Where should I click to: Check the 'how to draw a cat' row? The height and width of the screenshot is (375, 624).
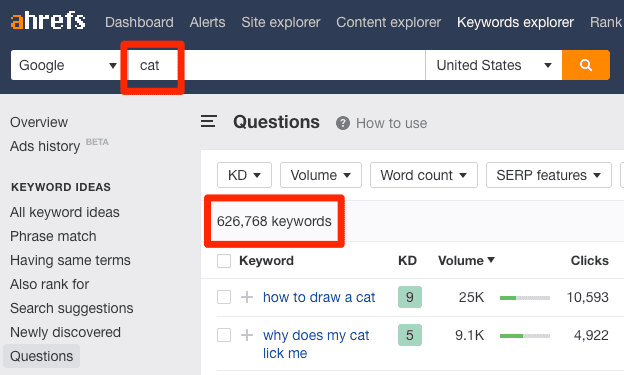224,297
